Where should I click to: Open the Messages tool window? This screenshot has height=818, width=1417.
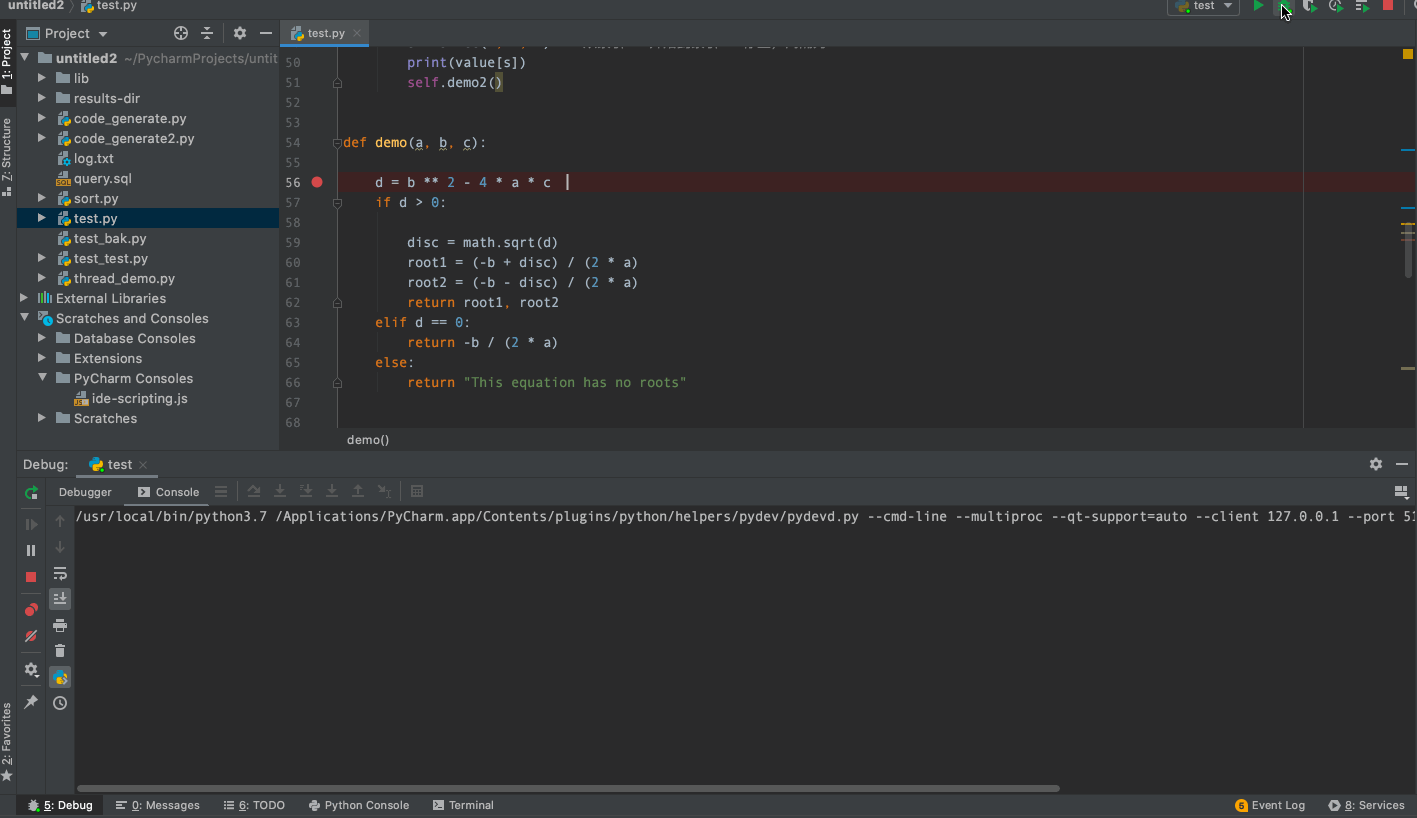(x=157, y=805)
